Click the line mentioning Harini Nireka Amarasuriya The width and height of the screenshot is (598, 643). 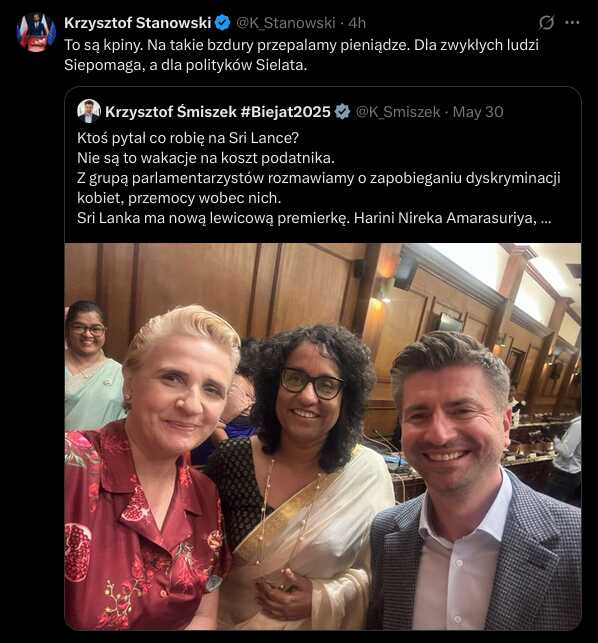[314, 218]
